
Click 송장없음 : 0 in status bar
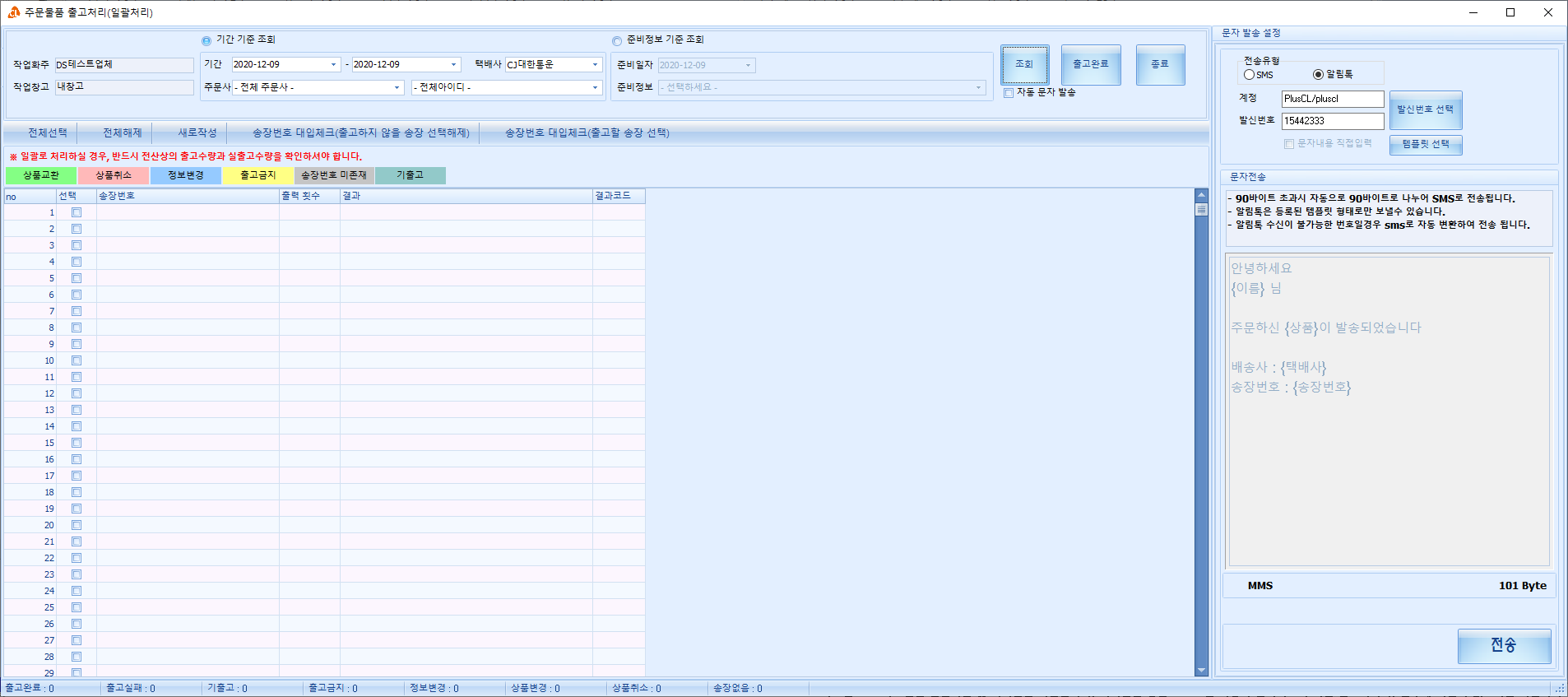(x=738, y=688)
